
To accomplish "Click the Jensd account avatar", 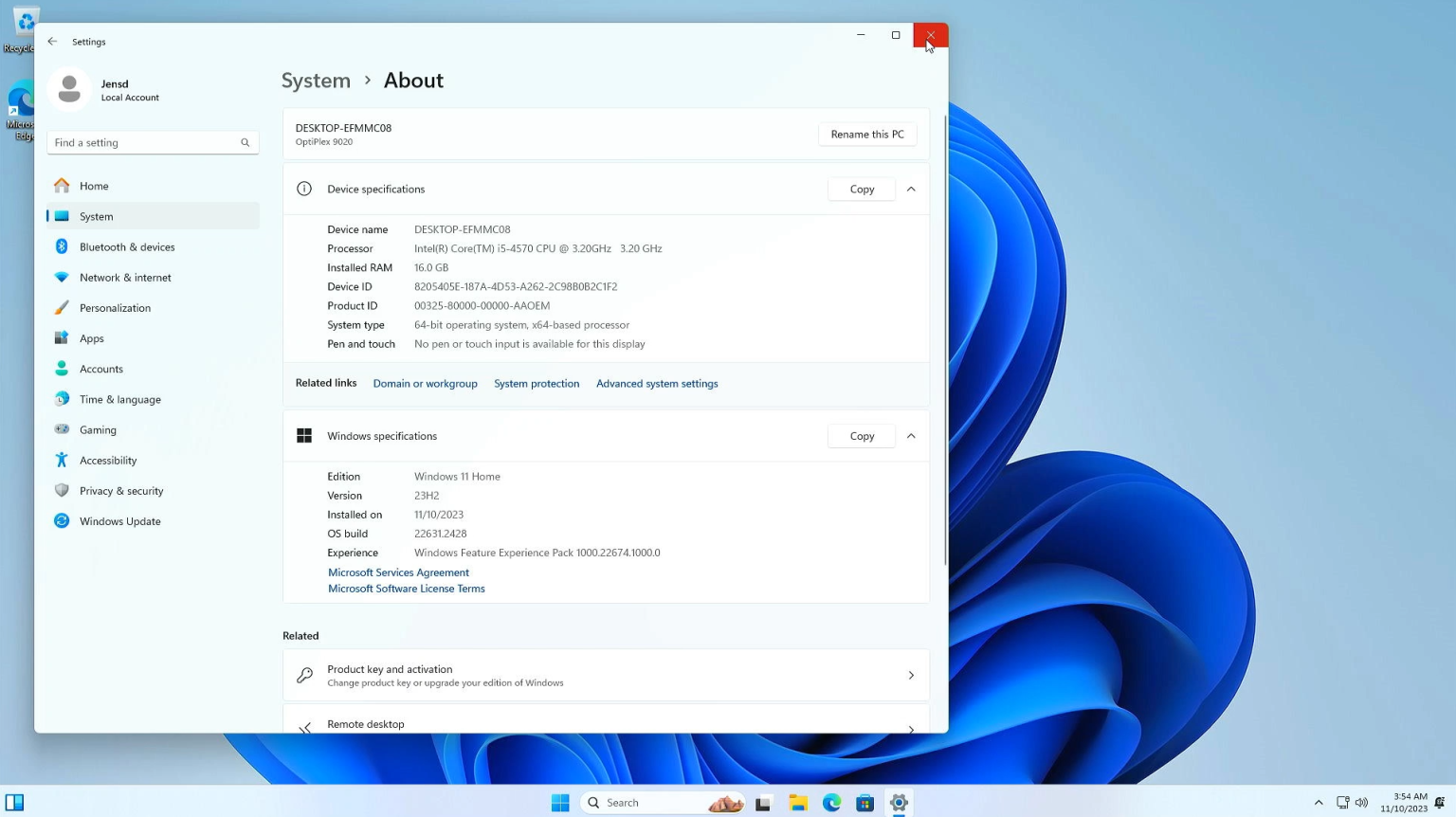I will pos(69,88).
